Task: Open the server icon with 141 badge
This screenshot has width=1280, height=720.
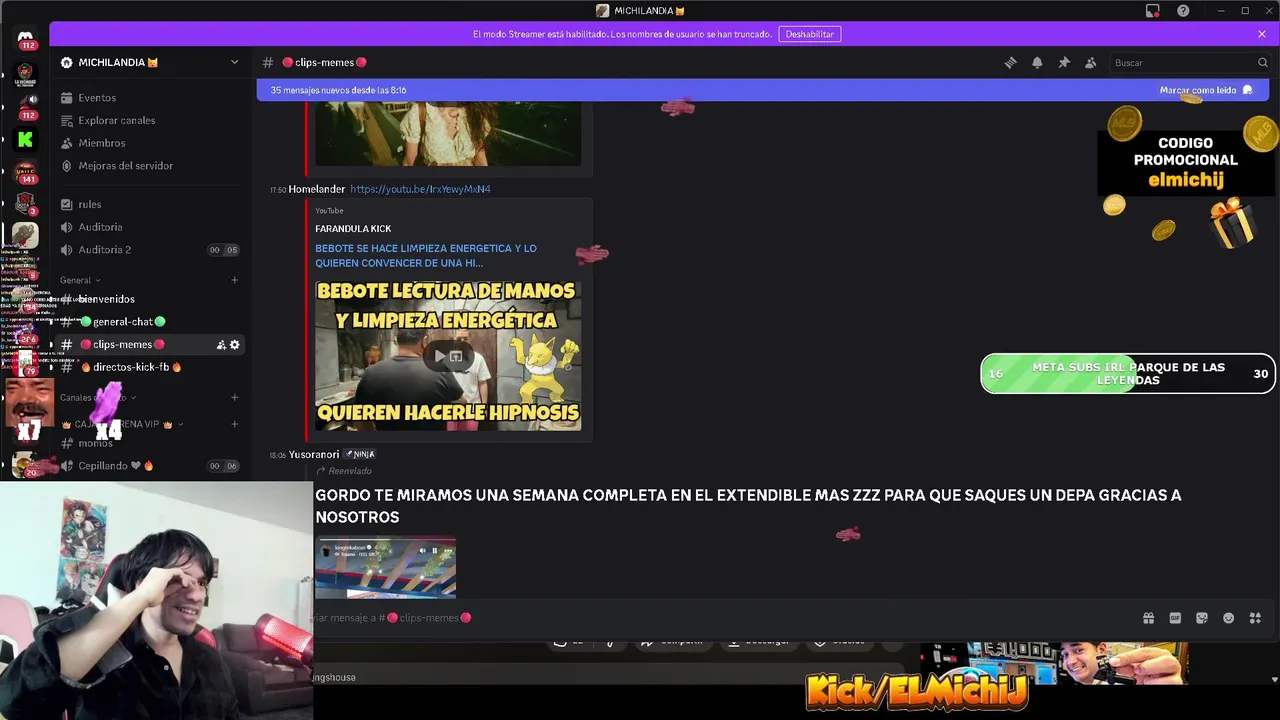Action: 26,172
